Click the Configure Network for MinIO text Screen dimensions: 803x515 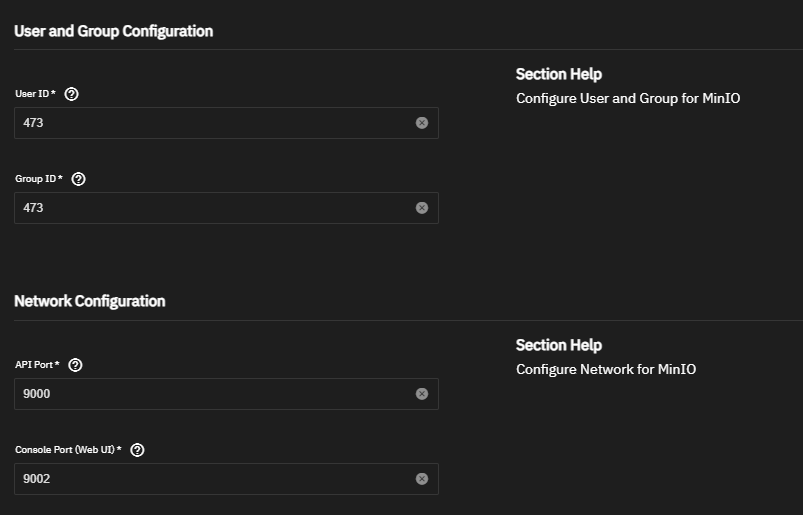click(x=606, y=369)
